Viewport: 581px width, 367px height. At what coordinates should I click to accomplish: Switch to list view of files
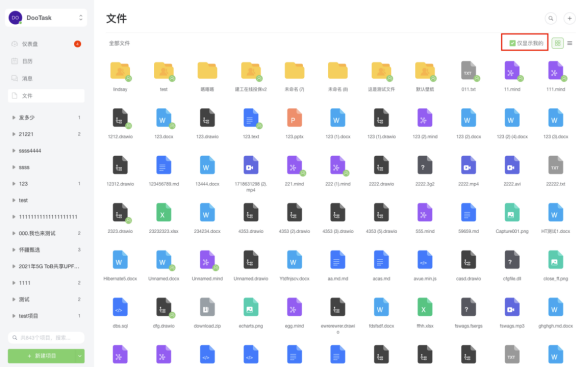[570, 43]
